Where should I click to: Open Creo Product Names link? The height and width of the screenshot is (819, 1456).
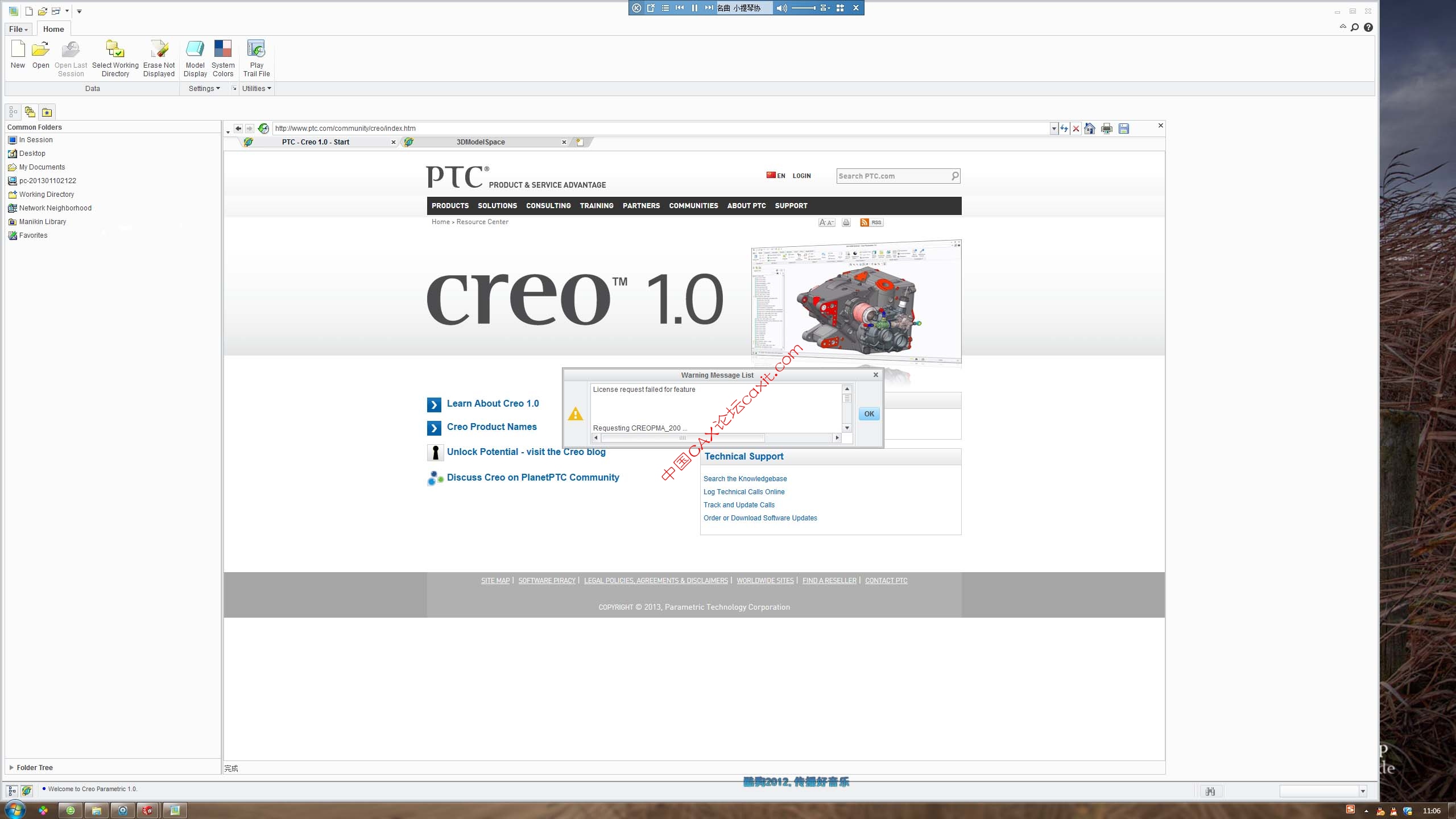click(491, 427)
